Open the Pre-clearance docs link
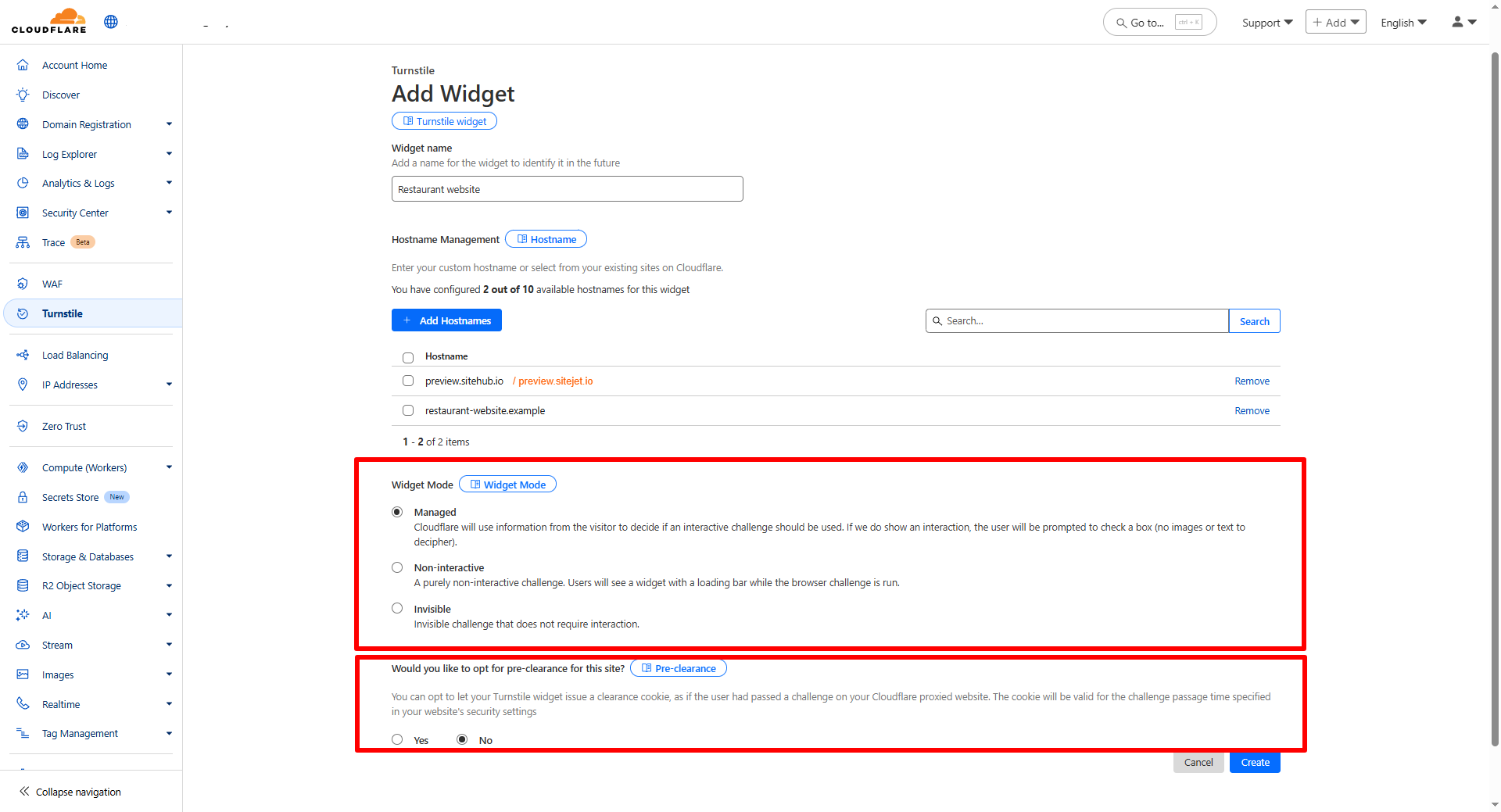 click(x=679, y=668)
